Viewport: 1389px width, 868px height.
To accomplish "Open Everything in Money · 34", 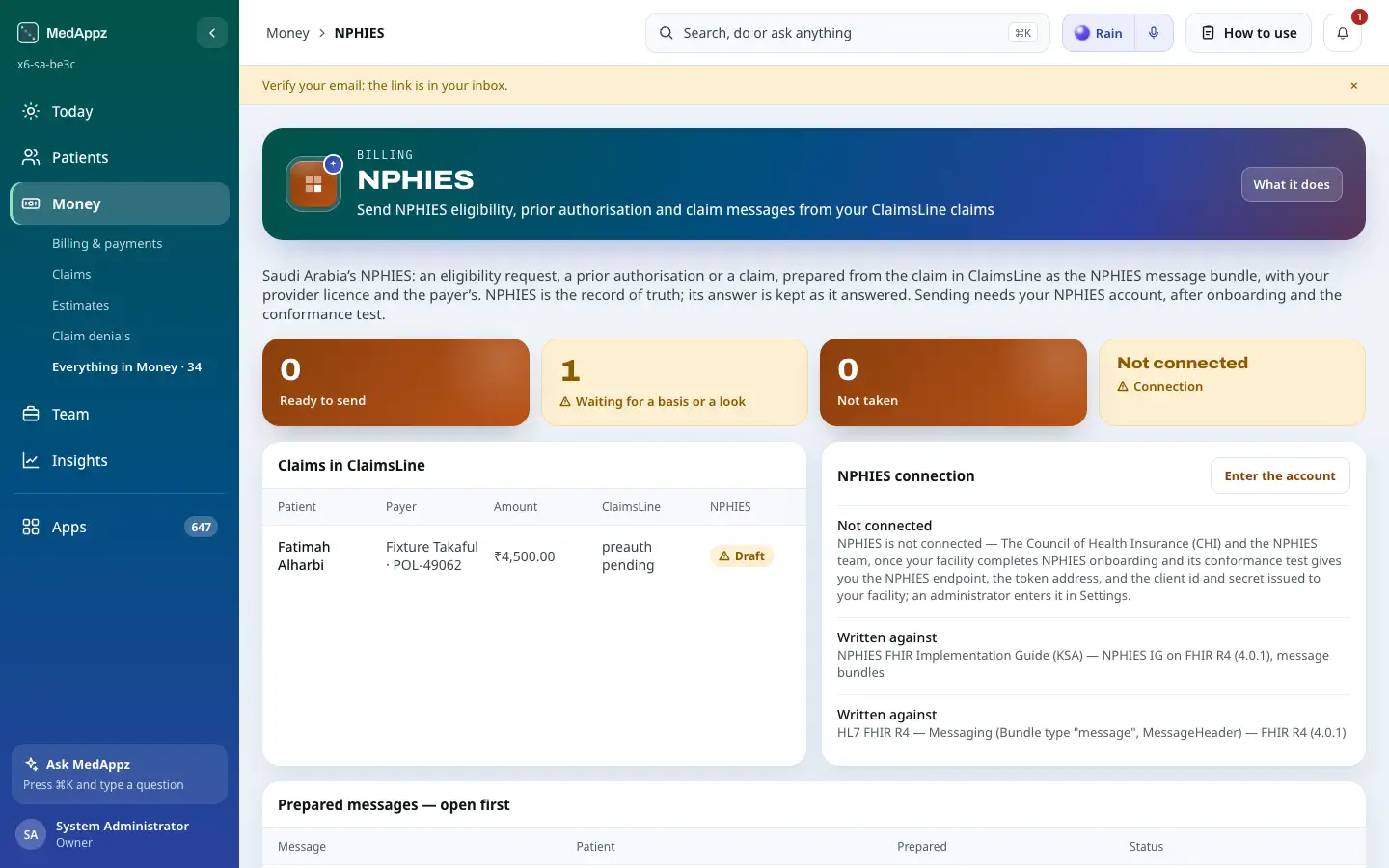I will click(x=126, y=366).
